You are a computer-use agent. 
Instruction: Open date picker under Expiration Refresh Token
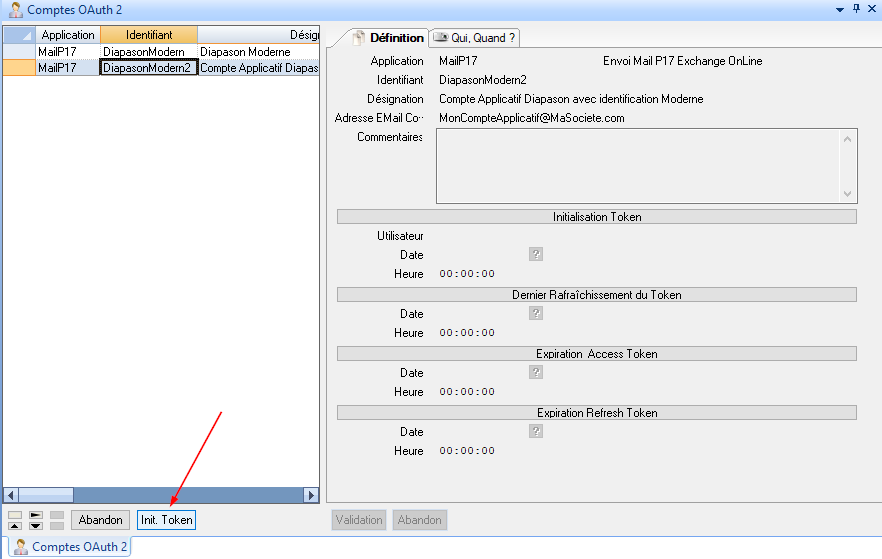pyautogui.click(x=536, y=431)
